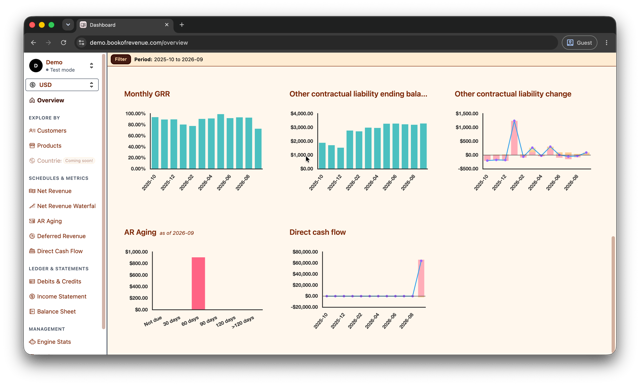Click the Monthly GRR chart title
Viewport: 640px width, 386px height.
pos(147,94)
